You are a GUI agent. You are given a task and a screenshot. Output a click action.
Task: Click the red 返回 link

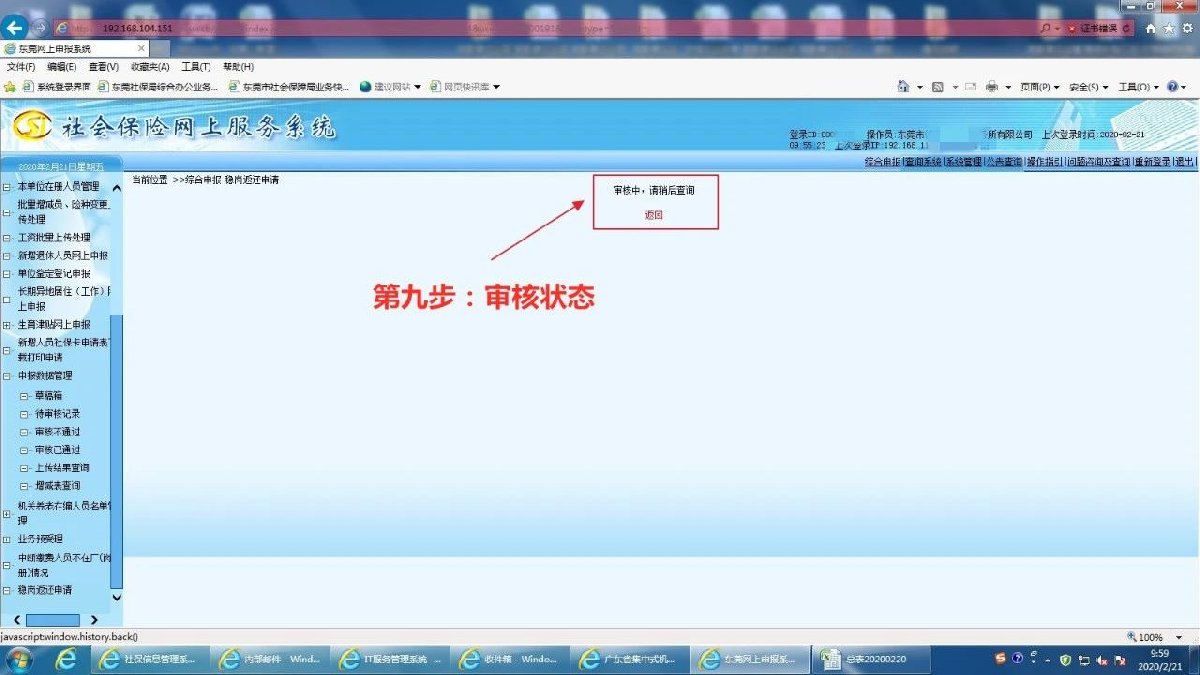pos(653,215)
